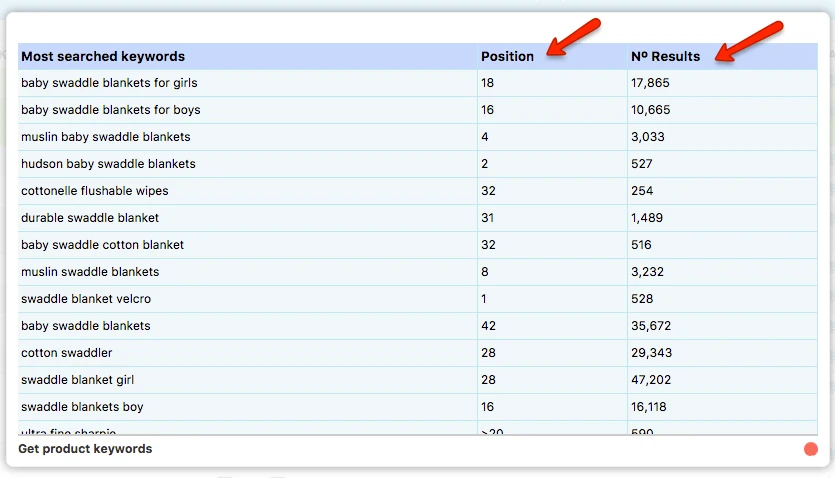
Task: Click results count 47,202
Action: pos(651,380)
